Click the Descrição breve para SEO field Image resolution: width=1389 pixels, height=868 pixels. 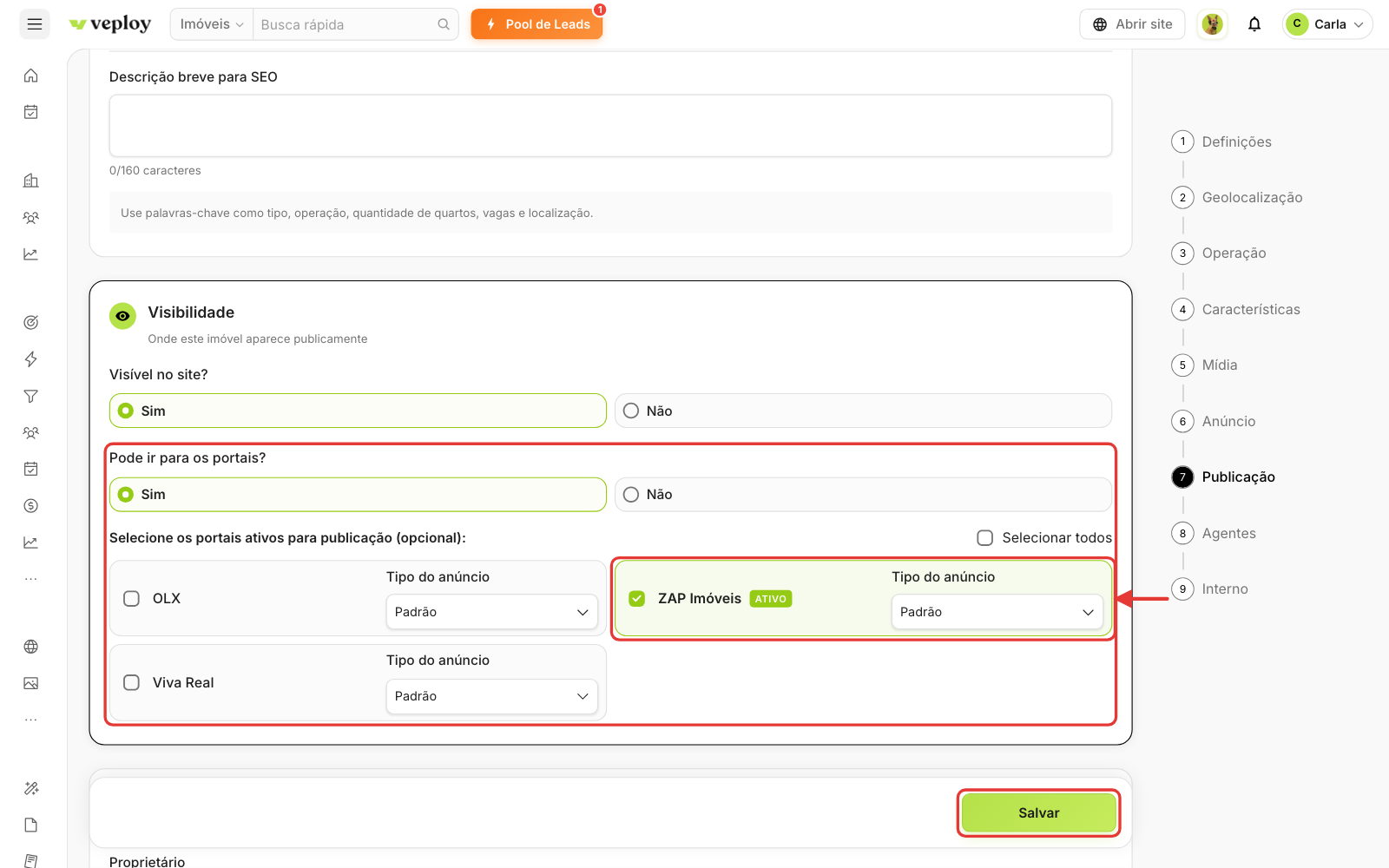point(610,126)
